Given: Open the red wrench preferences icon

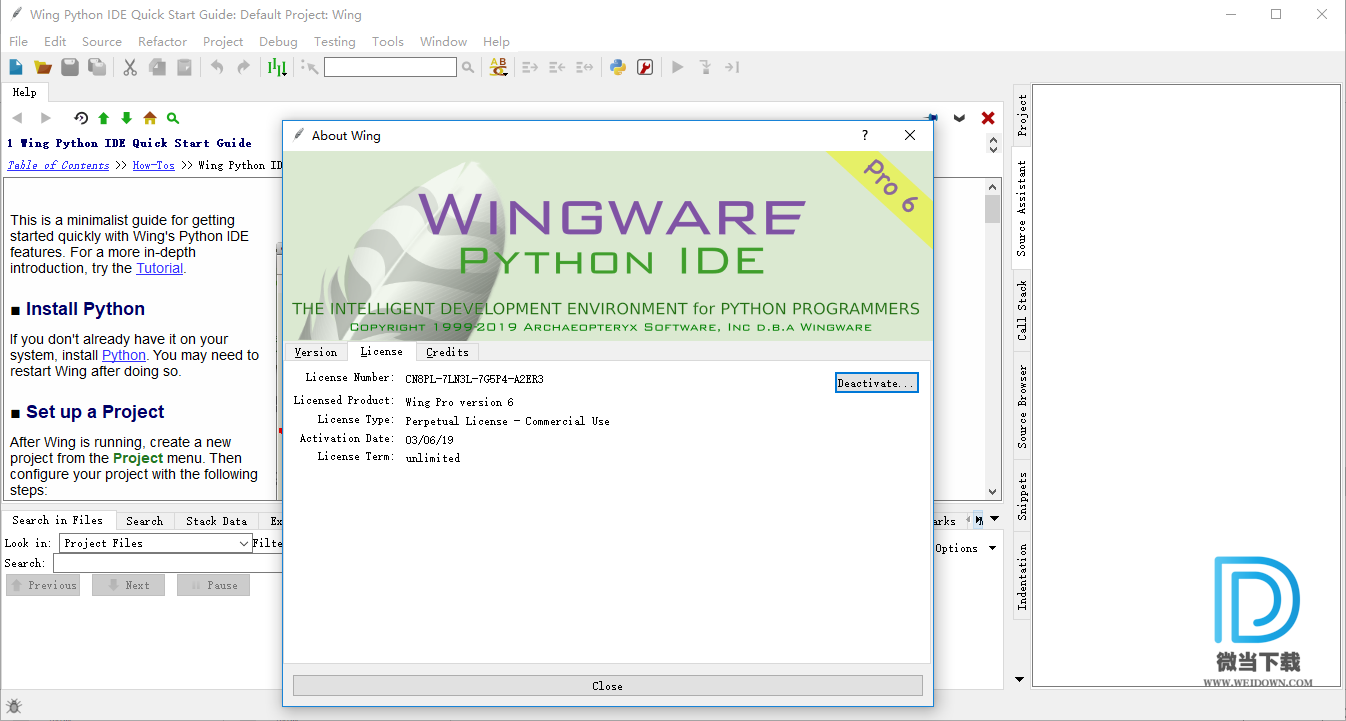Looking at the screenshot, I should point(645,67).
